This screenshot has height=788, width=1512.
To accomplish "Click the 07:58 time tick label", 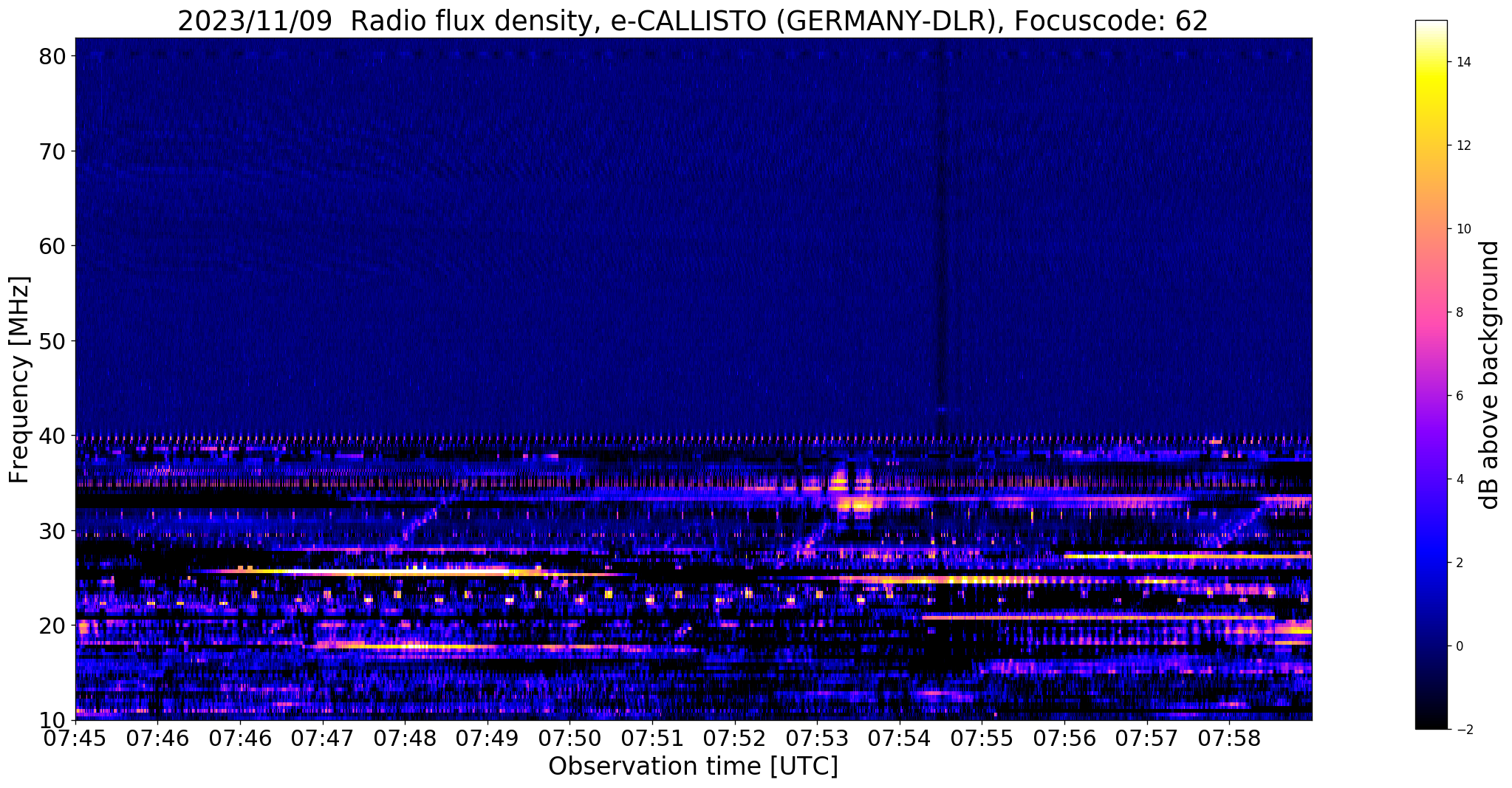I will [x=1229, y=739].
